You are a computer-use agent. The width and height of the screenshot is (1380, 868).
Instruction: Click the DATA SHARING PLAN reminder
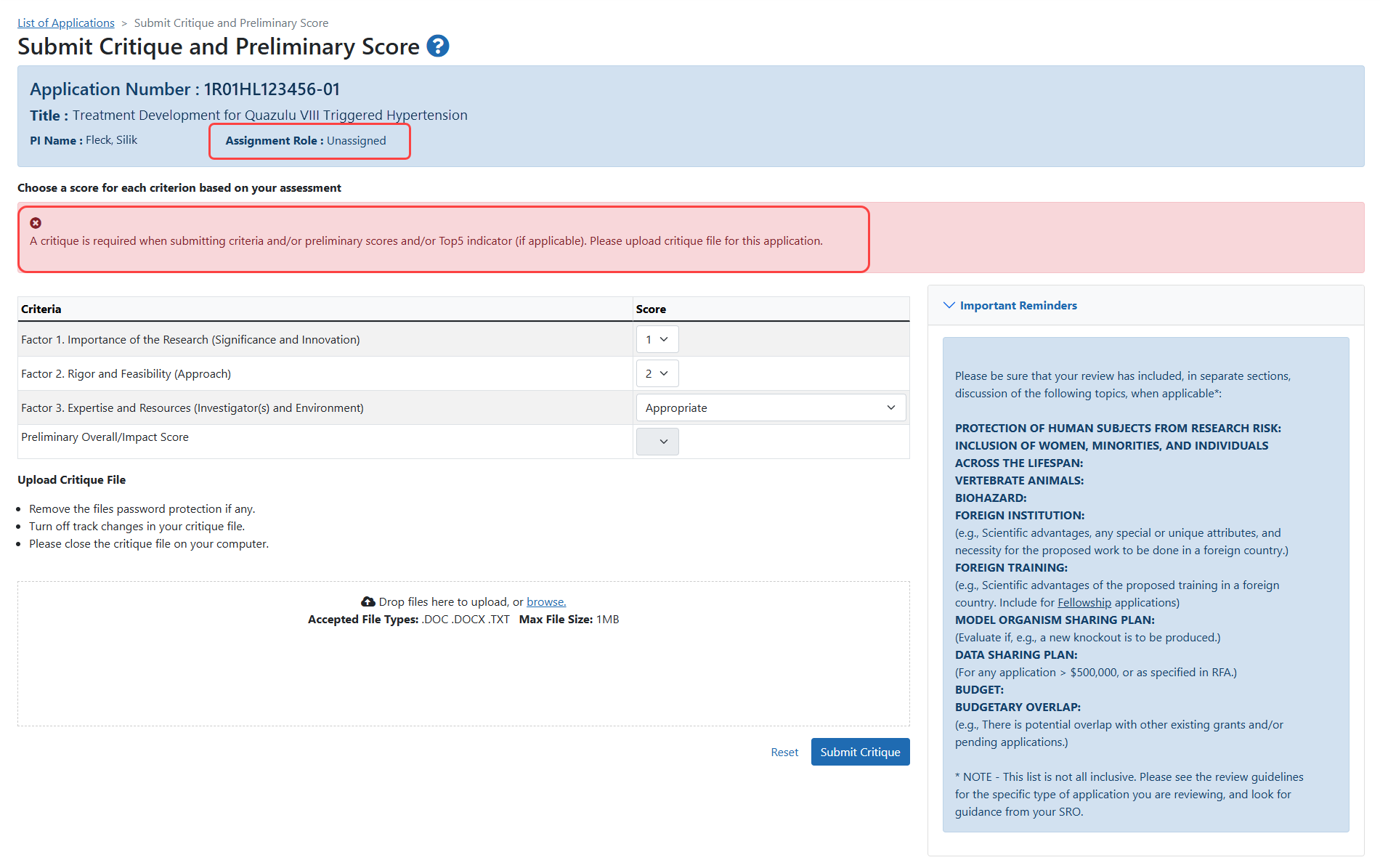tap(1016, 655)
